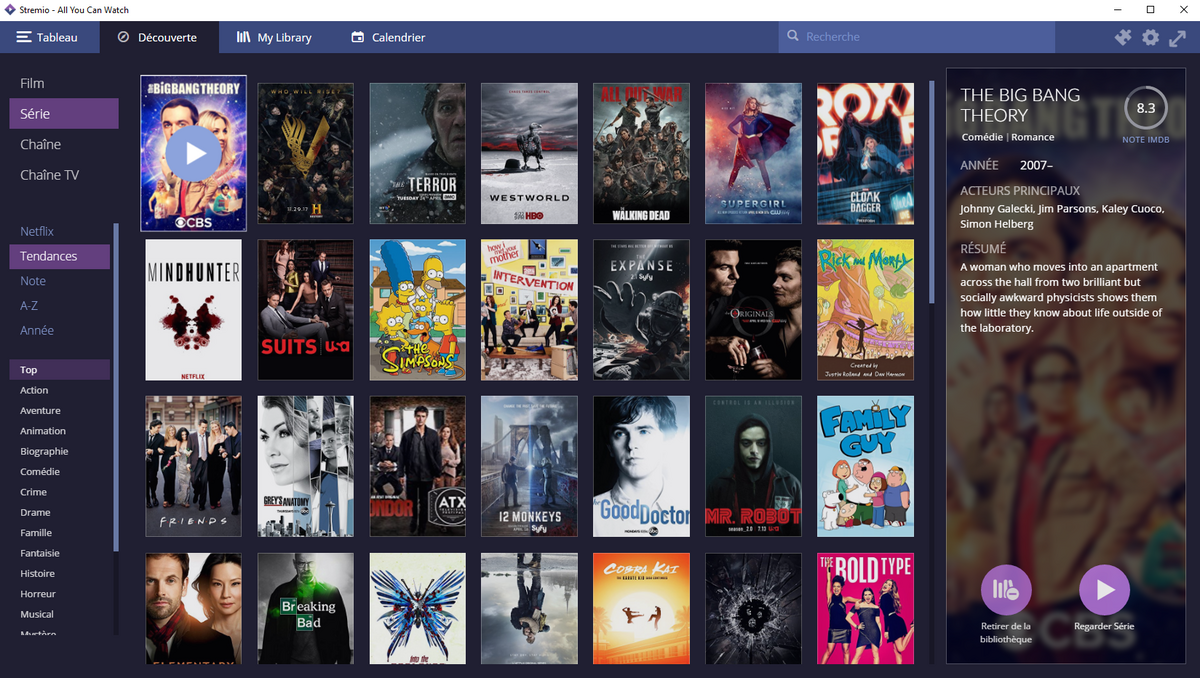Open the Friends poster
The image size is (1200, 678).
193,467
